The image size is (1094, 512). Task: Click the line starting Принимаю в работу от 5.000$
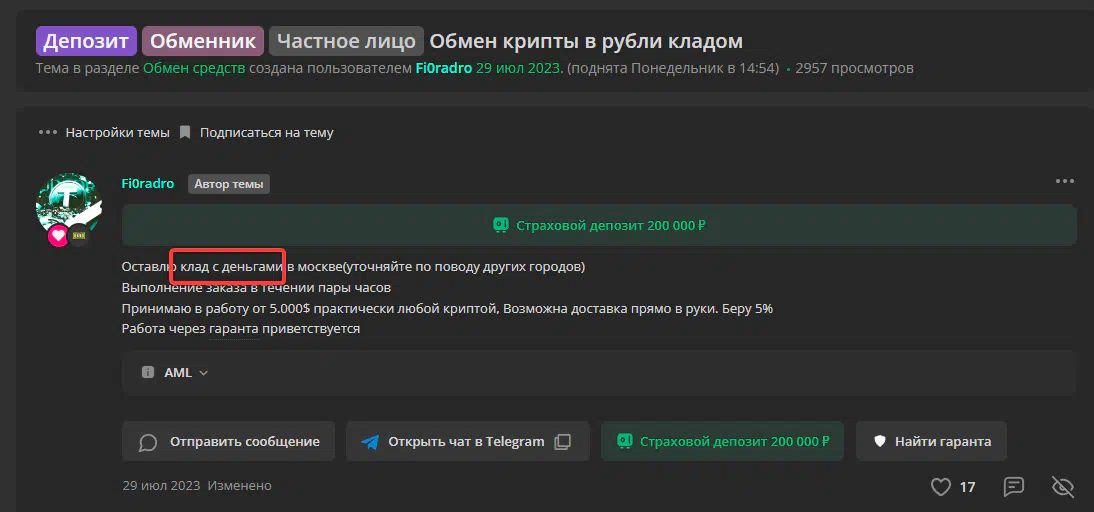pyautogui.click(x=447, y=308)
